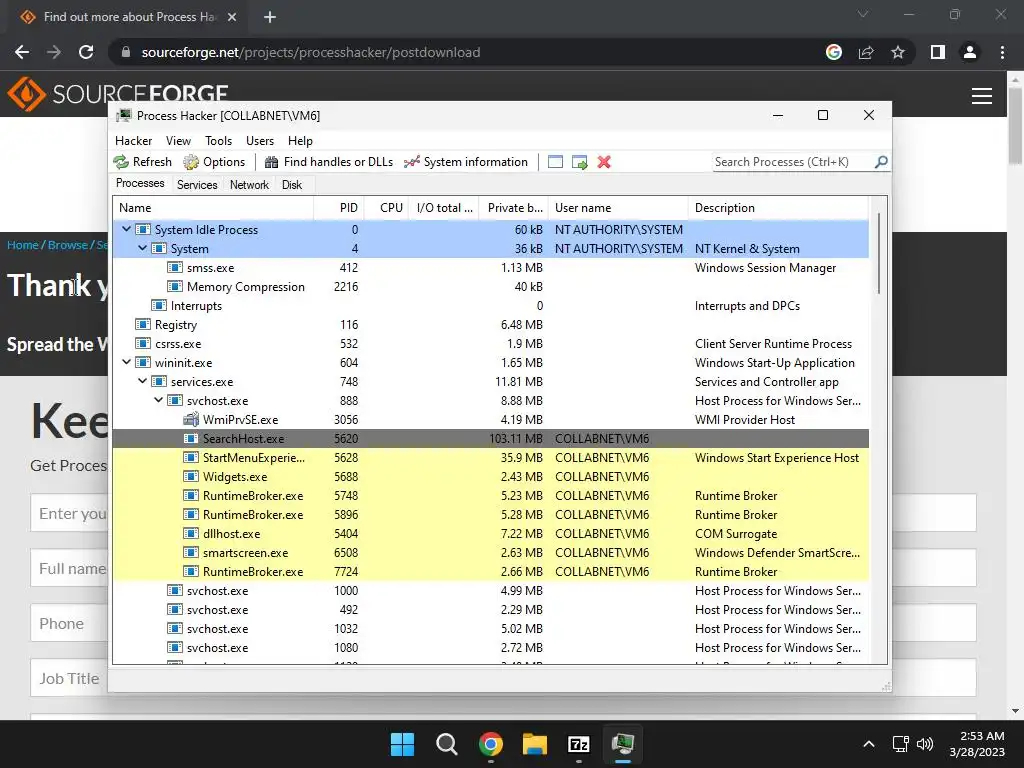The height and width of the screenshot is (768, 1024).
Task: Select the Widgets.exe process row
Action: 490,477
